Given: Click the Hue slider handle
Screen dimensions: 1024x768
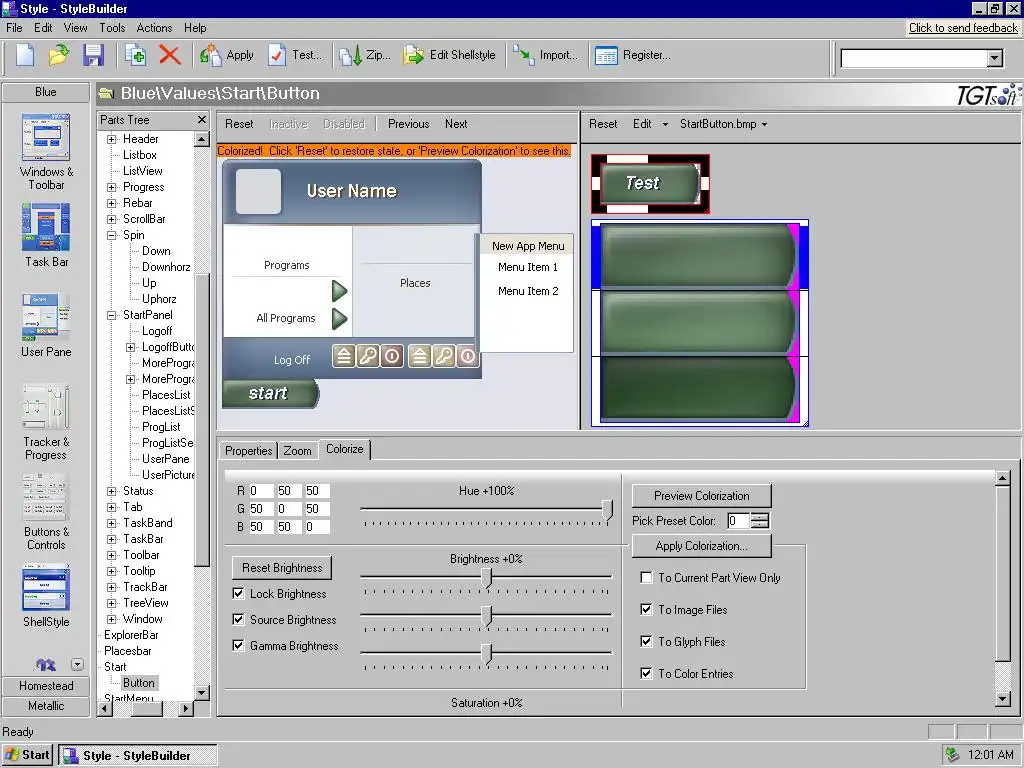Looking at the screenshot, I should (607, 510).
